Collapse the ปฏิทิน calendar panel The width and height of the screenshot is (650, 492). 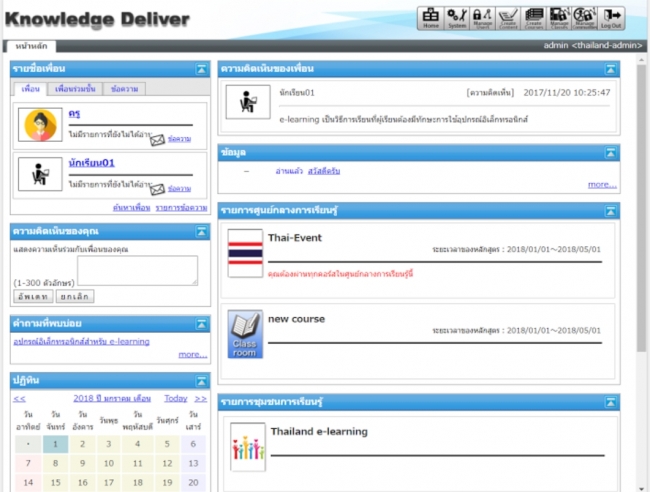point(201,381)
